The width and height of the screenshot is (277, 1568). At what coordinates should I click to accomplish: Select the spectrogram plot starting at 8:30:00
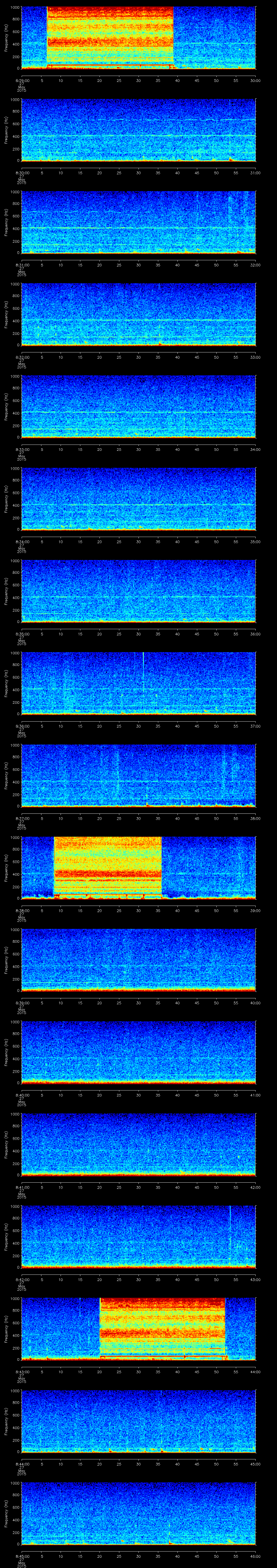point(138,130)
